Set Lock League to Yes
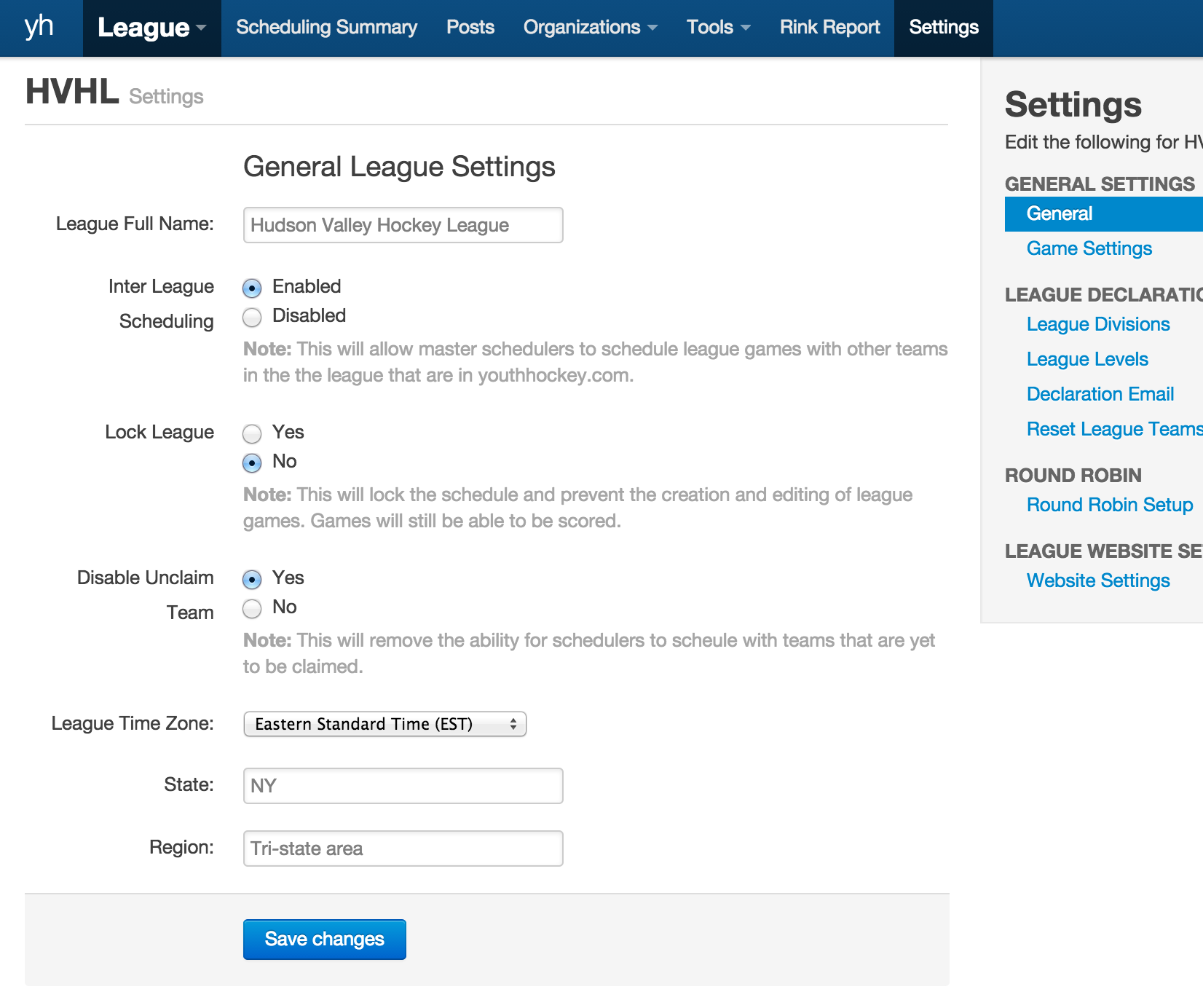Image resolution: width=1203 pixels, height=1008 pixels. 252,434
